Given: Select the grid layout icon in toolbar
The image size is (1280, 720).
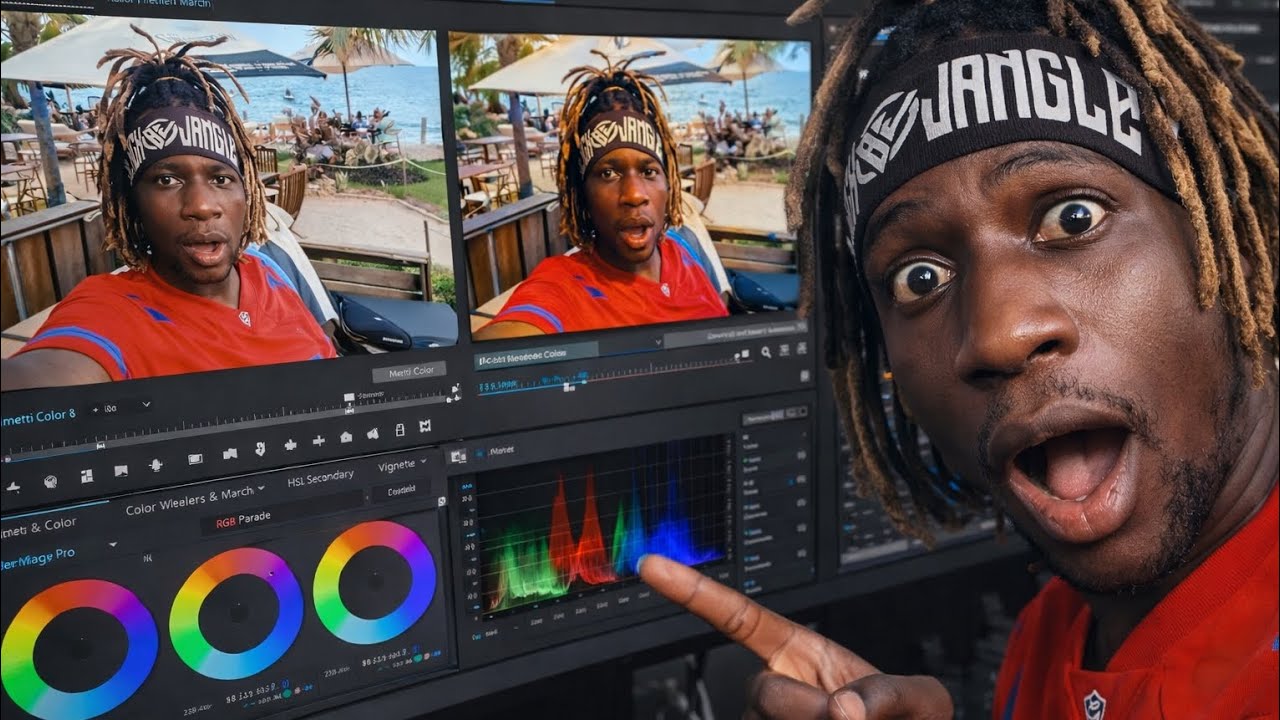Looking at the screenshot, I should (x=86, y=476).
